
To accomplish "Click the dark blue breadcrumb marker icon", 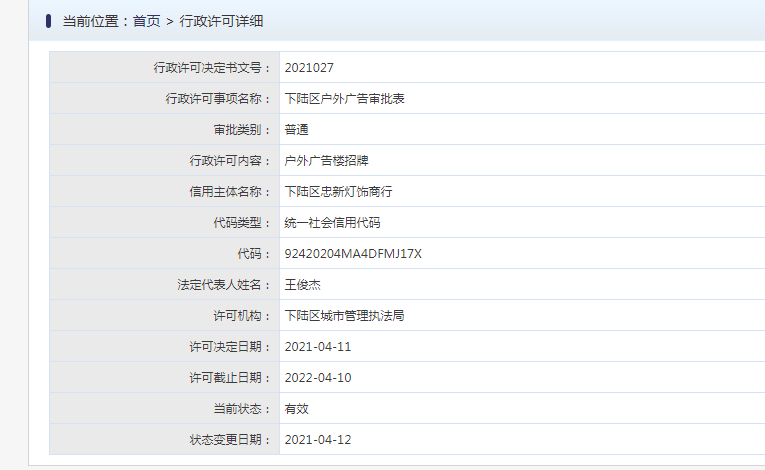I will 48,21.
